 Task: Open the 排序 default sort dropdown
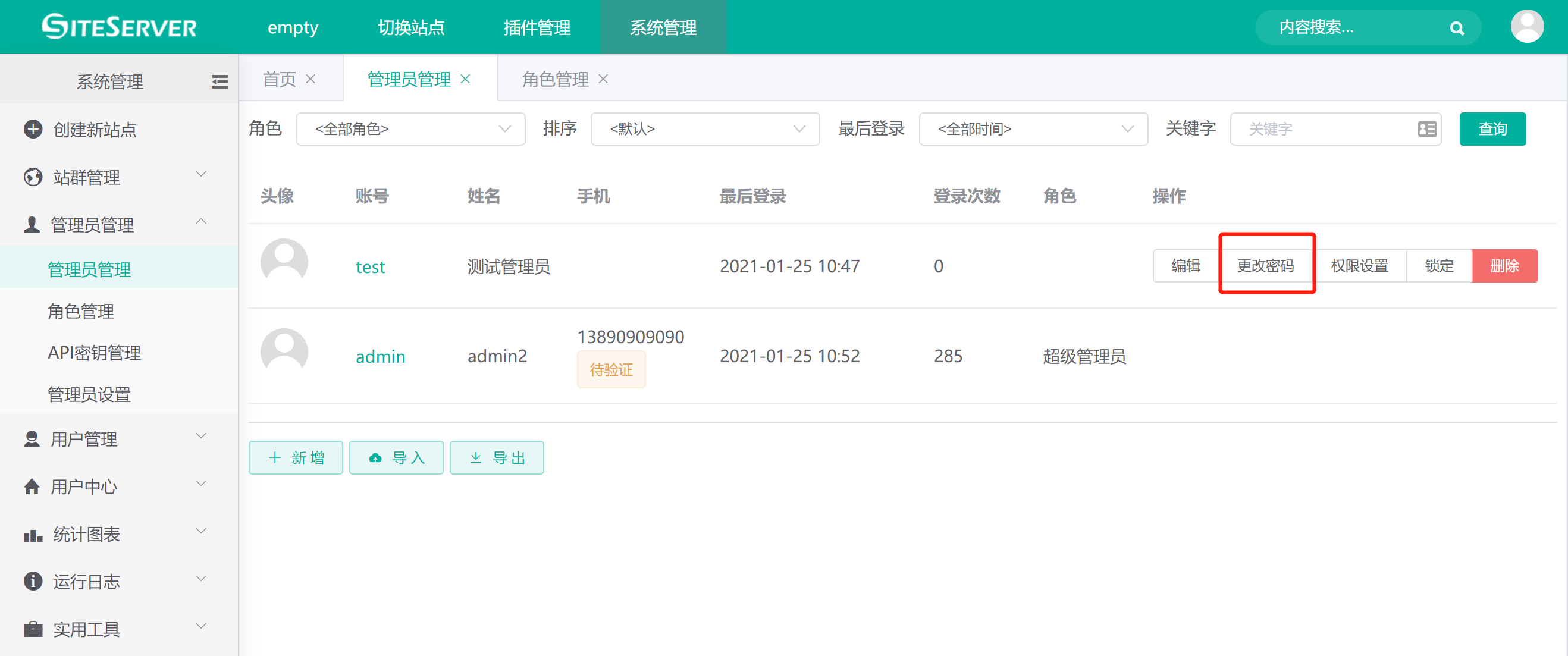pyautogui.click(x=705, y=128)
